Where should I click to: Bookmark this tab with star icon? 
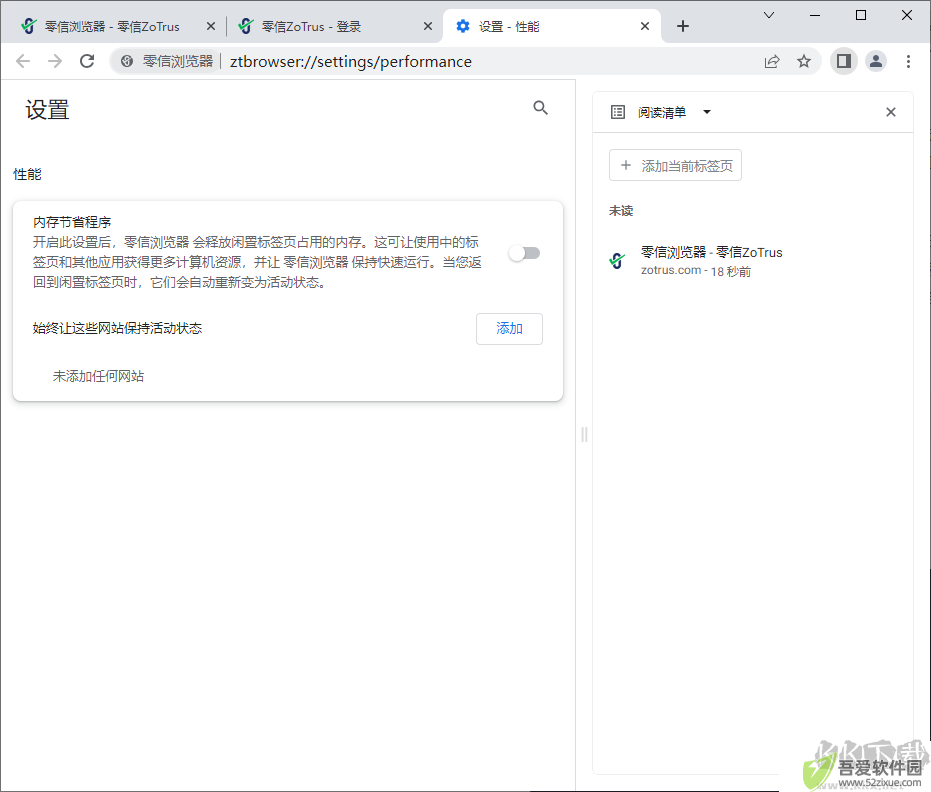click(804, 61)
